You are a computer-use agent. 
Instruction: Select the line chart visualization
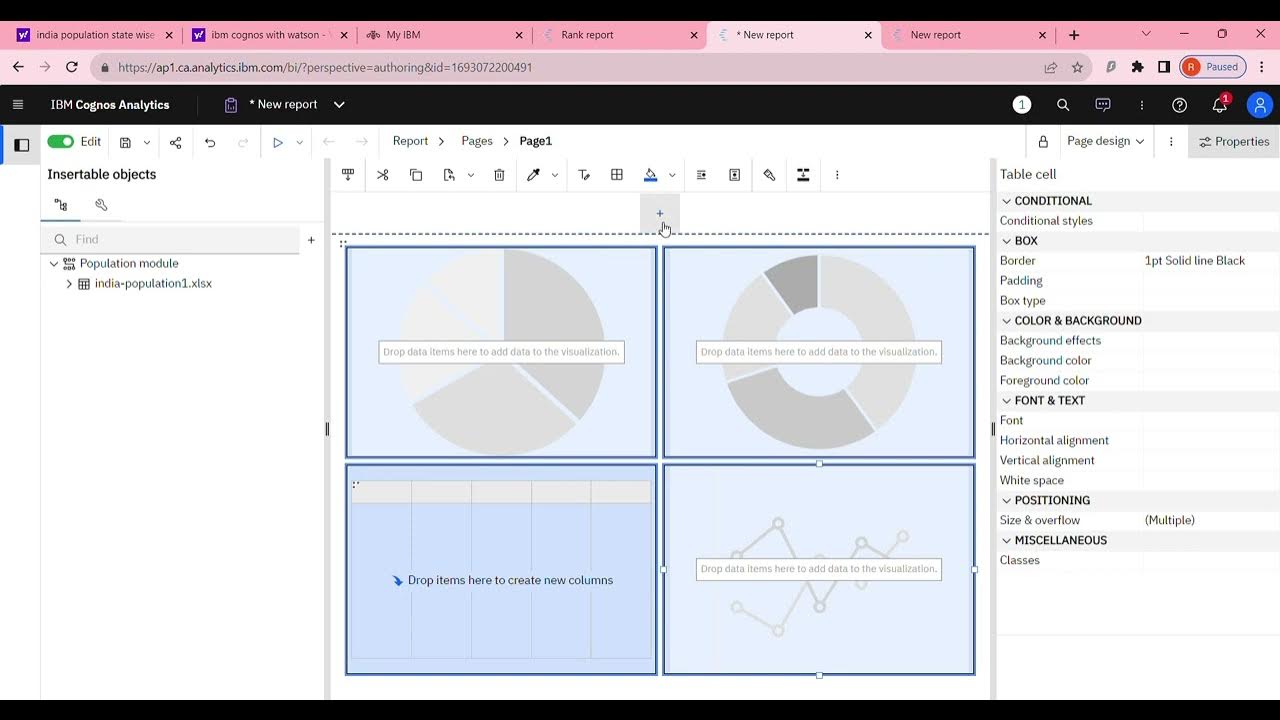click(x=819, y=569)
